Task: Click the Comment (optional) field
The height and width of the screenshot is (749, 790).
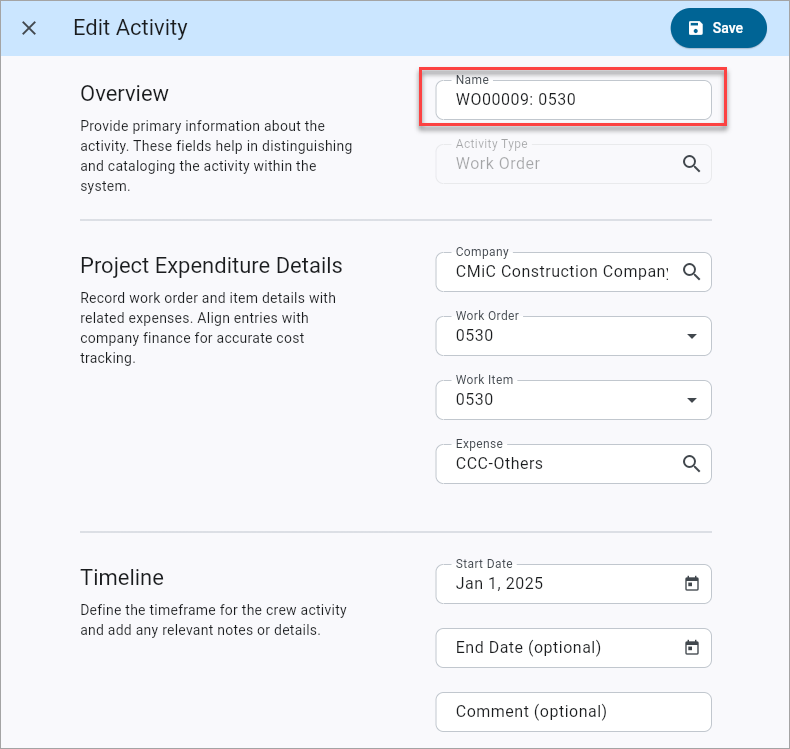Action: [x=573, y=712]
